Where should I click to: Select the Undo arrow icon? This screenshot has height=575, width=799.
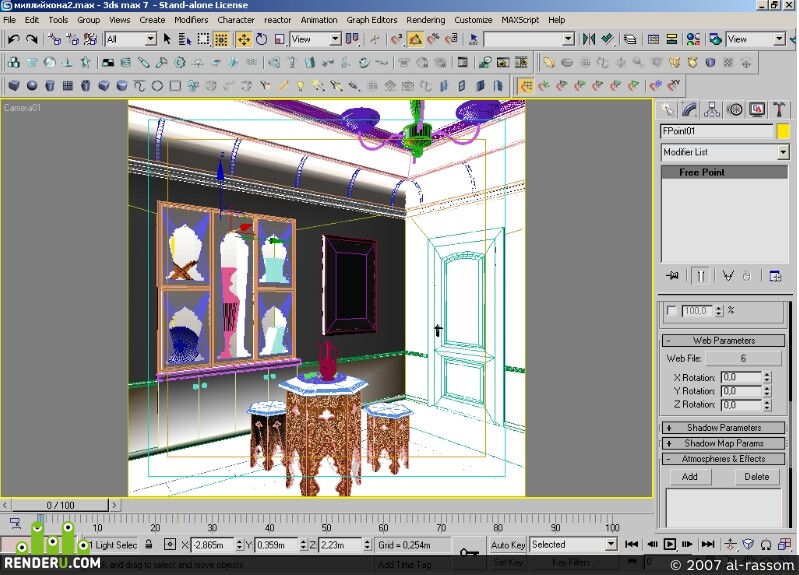(x=14, y=39)
